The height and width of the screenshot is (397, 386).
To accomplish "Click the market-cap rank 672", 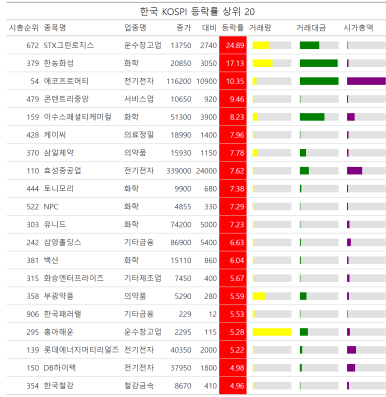I will point(33,45).
